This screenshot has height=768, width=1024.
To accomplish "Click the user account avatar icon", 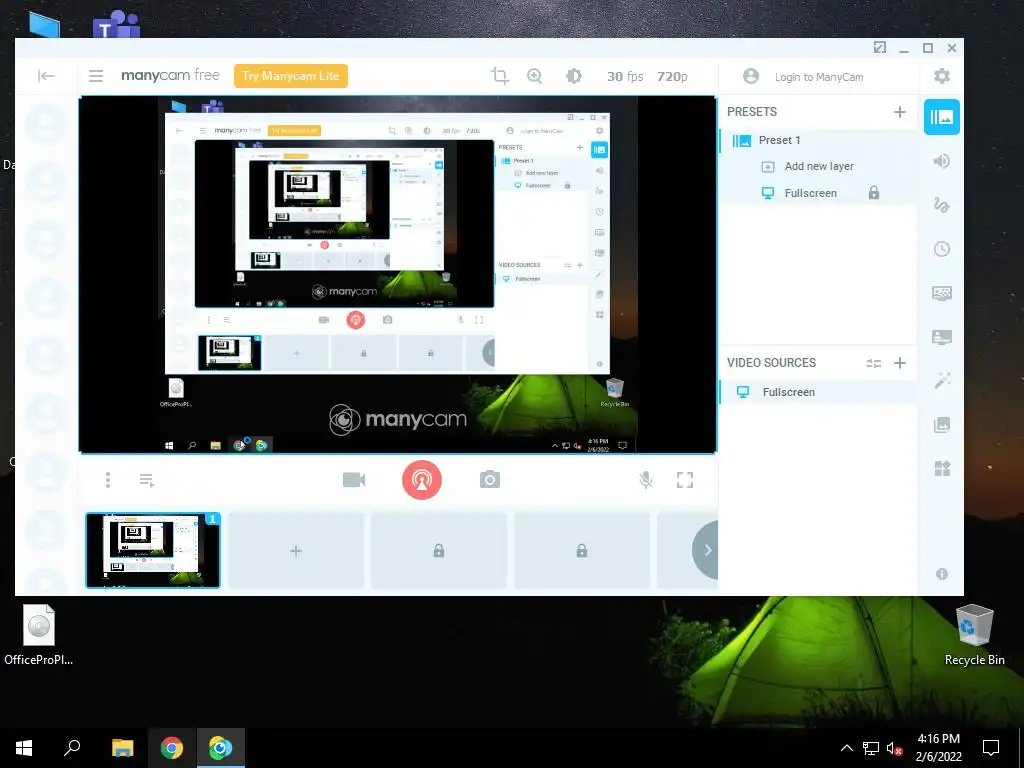I will pyautogui.click(x=751, y=76).
